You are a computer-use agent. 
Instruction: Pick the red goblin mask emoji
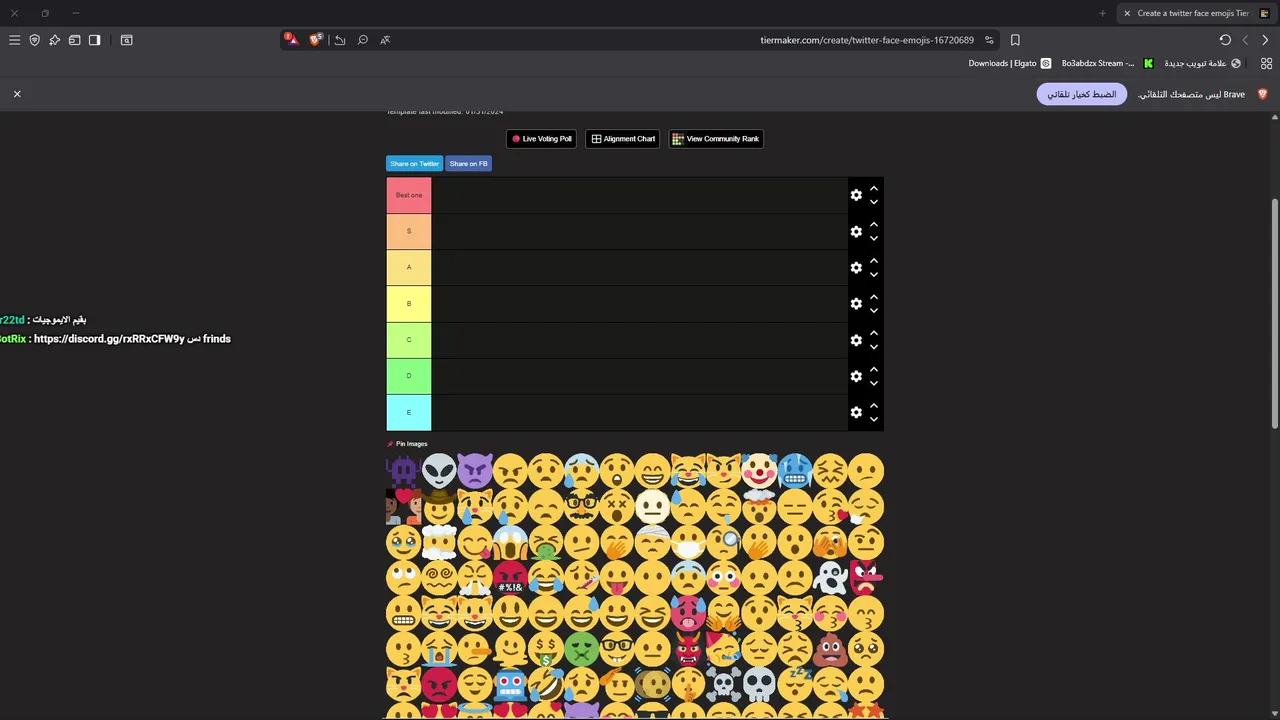[866, 578]
